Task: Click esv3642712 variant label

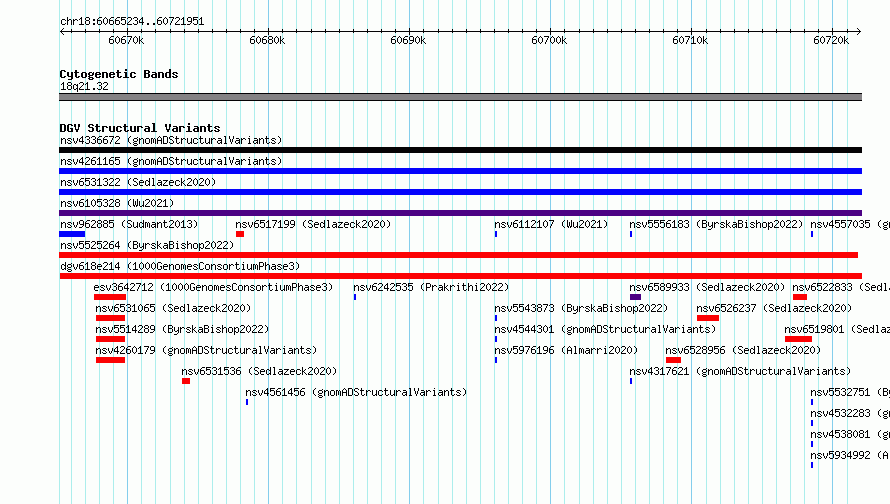Action: (213, 287)
